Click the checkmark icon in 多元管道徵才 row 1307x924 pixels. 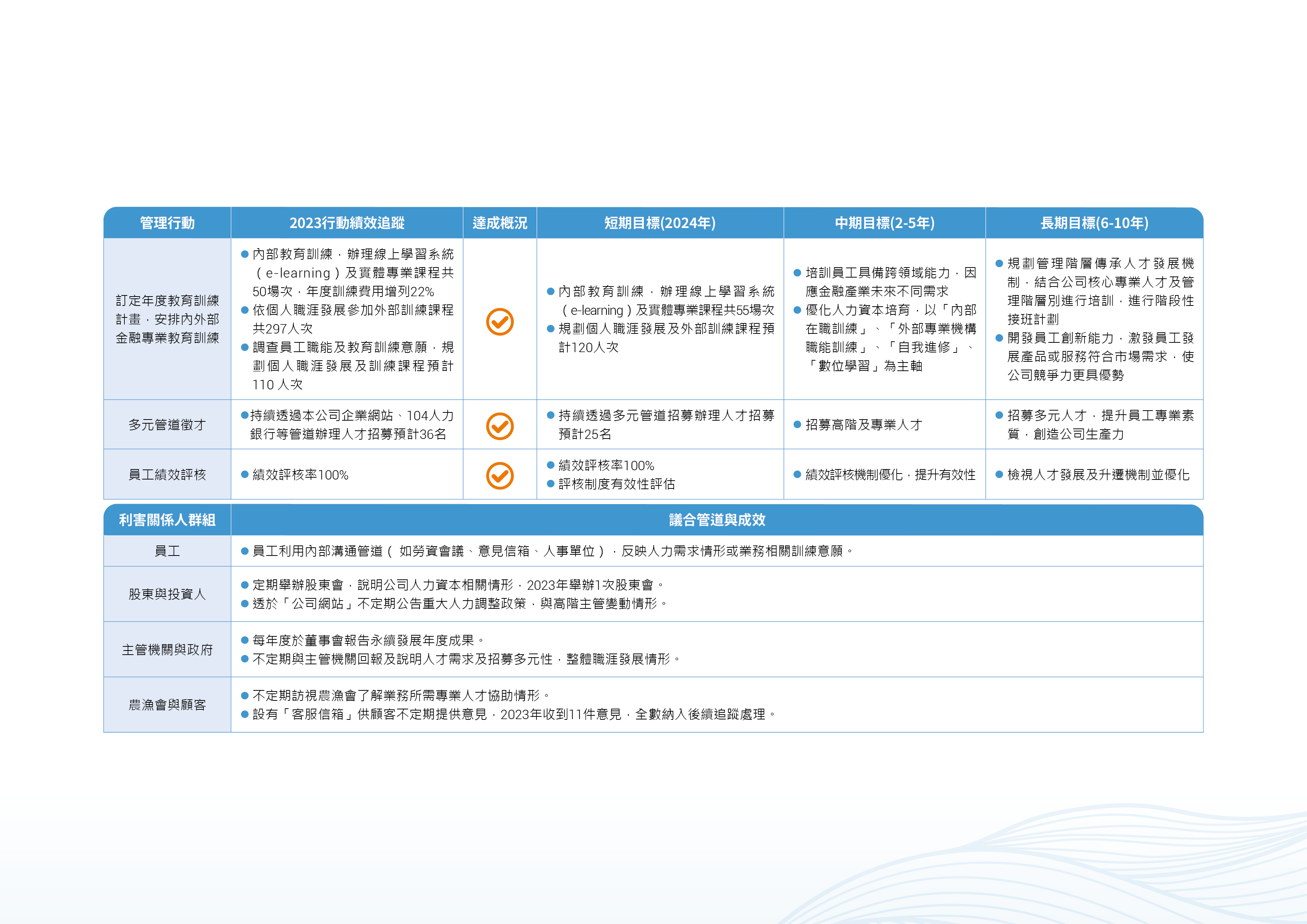click(500, 426)
